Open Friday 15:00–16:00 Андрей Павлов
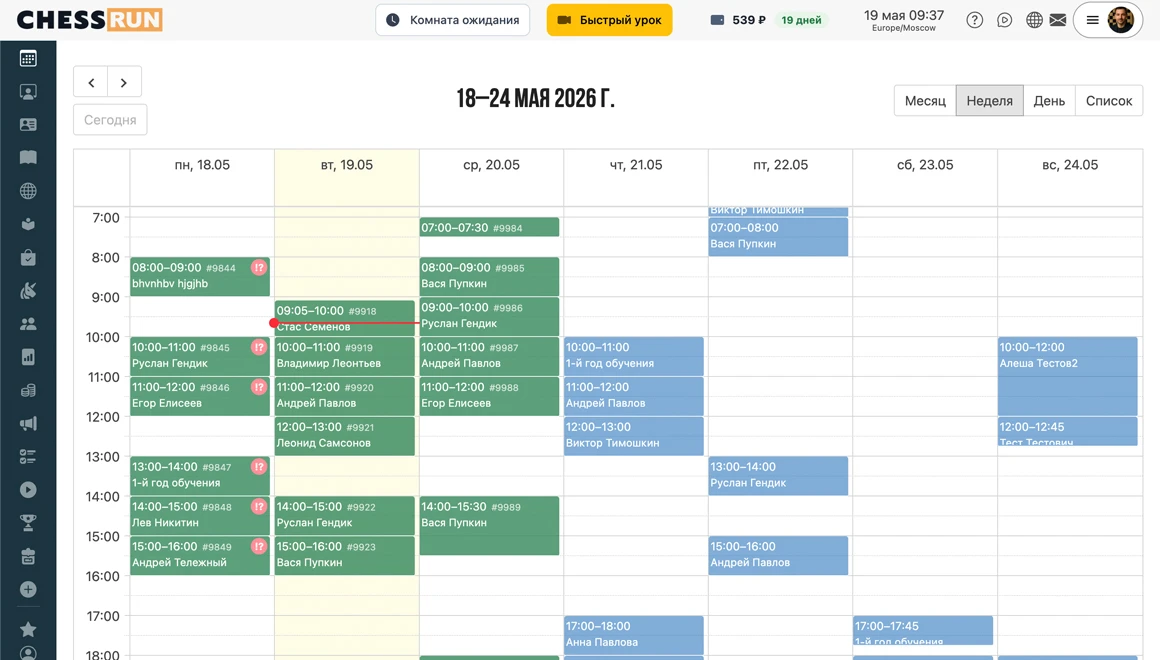Screen dimensions: 1160x660 click(x=778, y=555)
